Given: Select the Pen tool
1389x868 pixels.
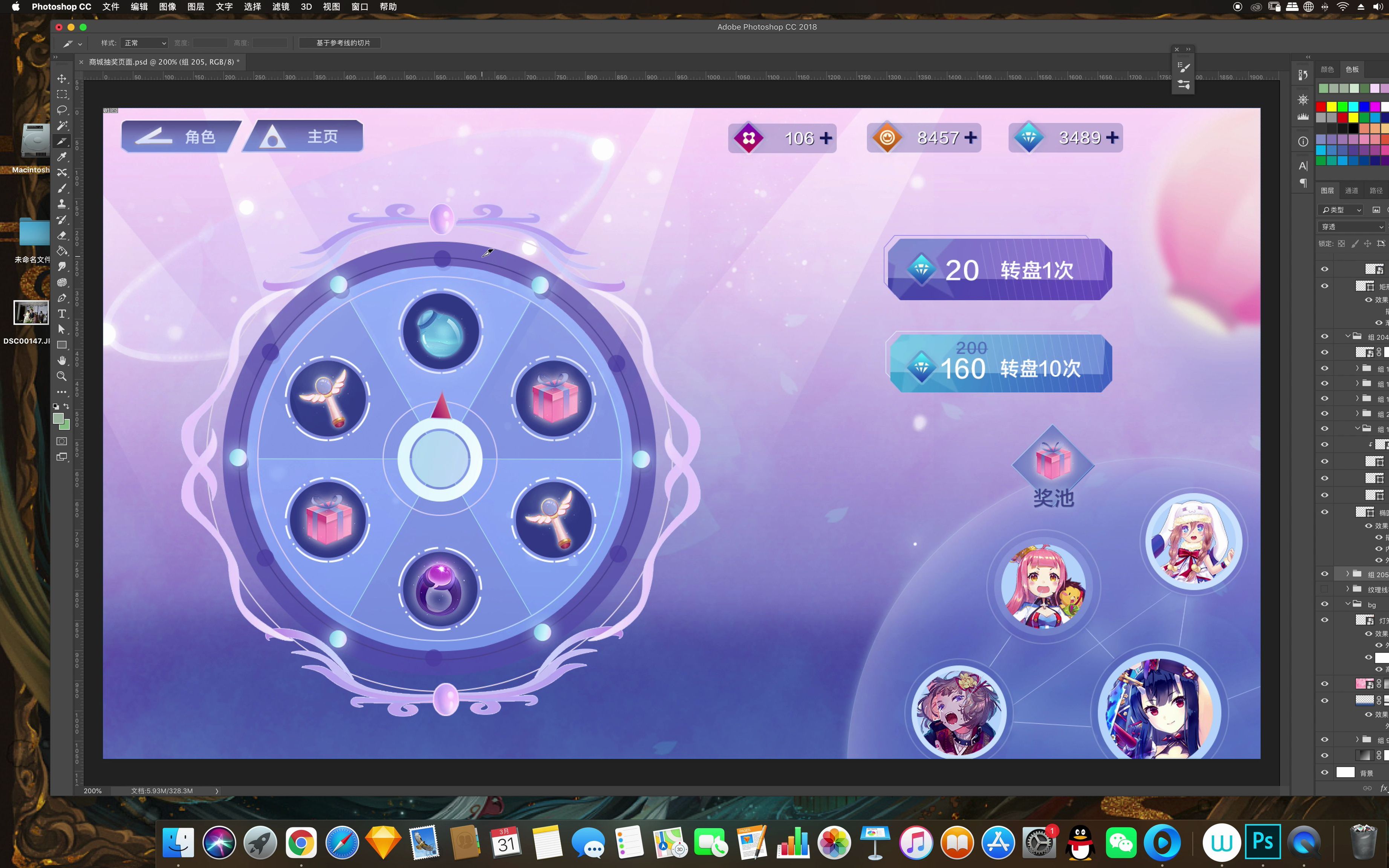Looking at the screenshot, I should pos(62,298).
